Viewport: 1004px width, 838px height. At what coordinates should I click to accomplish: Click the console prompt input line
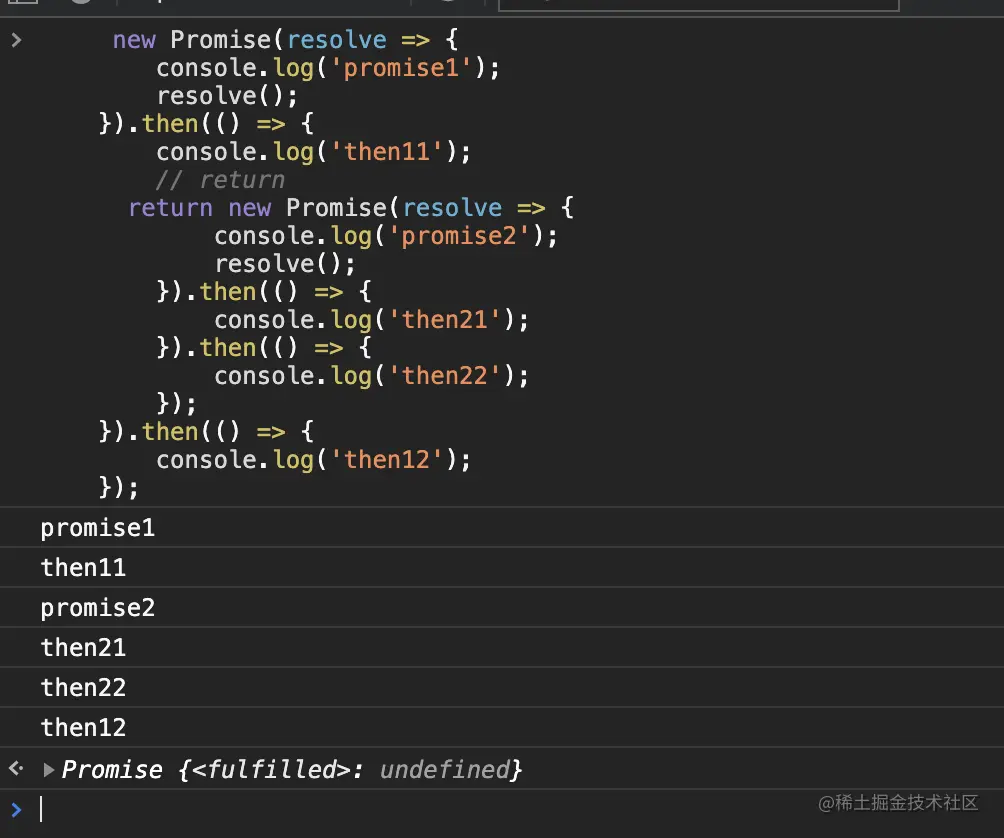tap(502, 810)
